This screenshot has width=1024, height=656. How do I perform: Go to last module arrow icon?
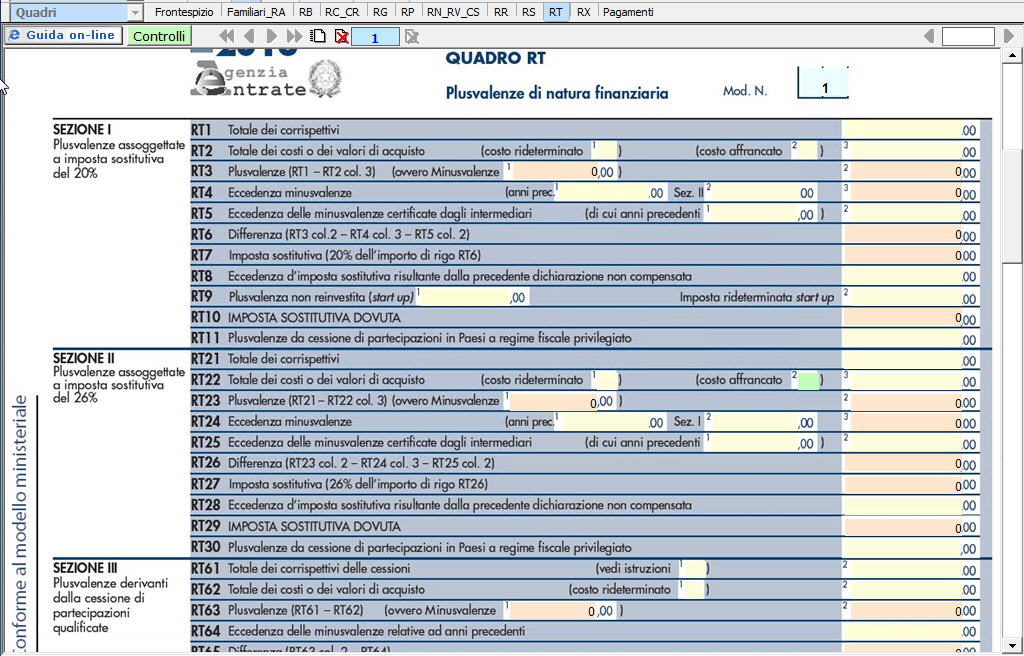point(295,37)
